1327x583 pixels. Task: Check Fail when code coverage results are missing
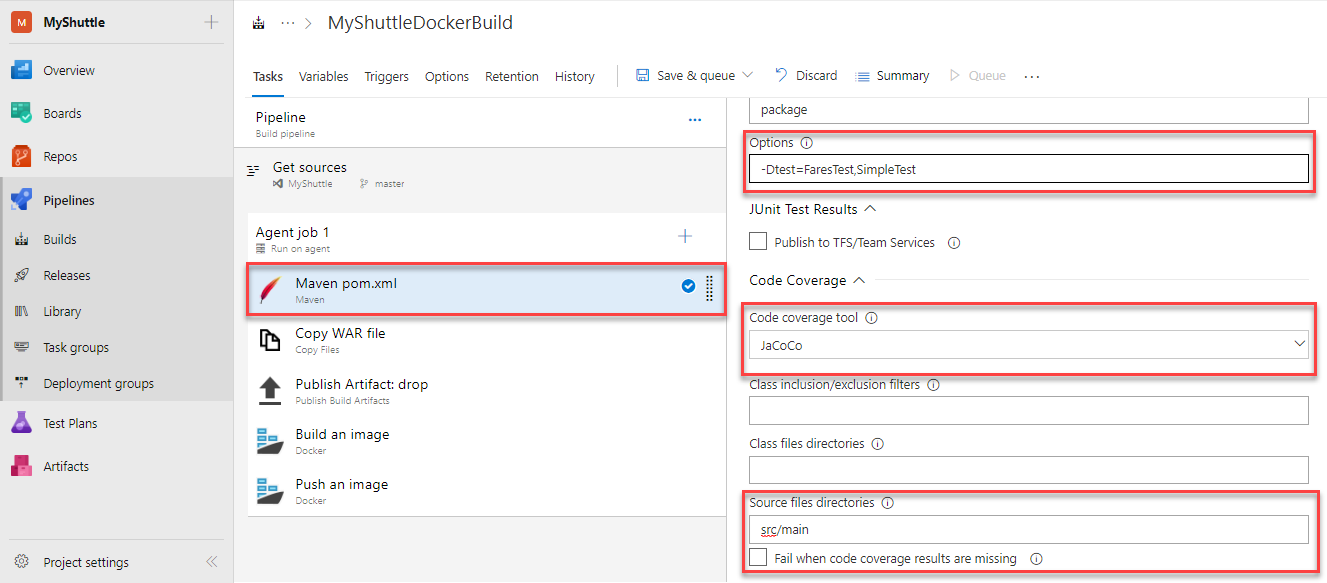758,558
